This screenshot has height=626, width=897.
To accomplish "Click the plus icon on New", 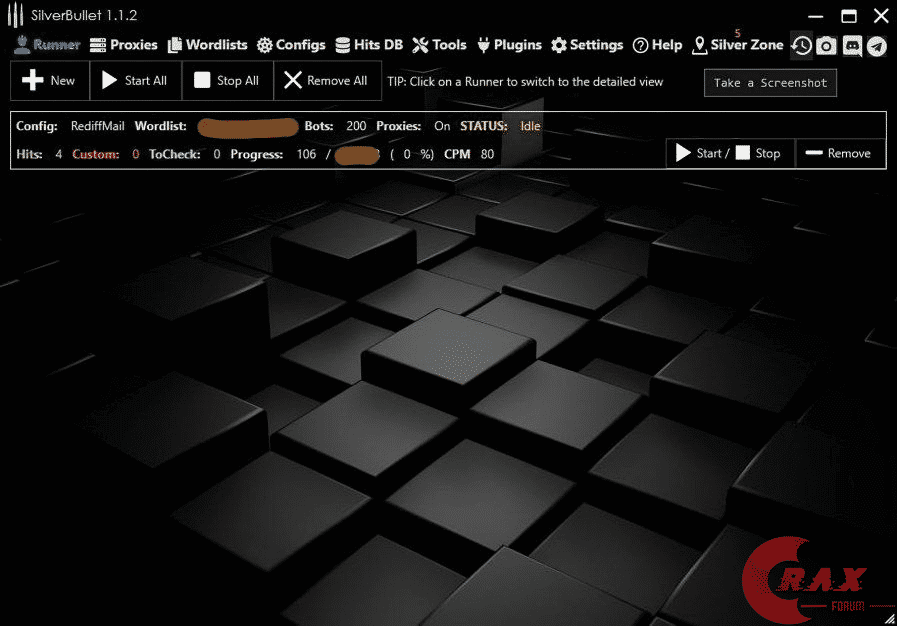I will [x=33, y=80].
